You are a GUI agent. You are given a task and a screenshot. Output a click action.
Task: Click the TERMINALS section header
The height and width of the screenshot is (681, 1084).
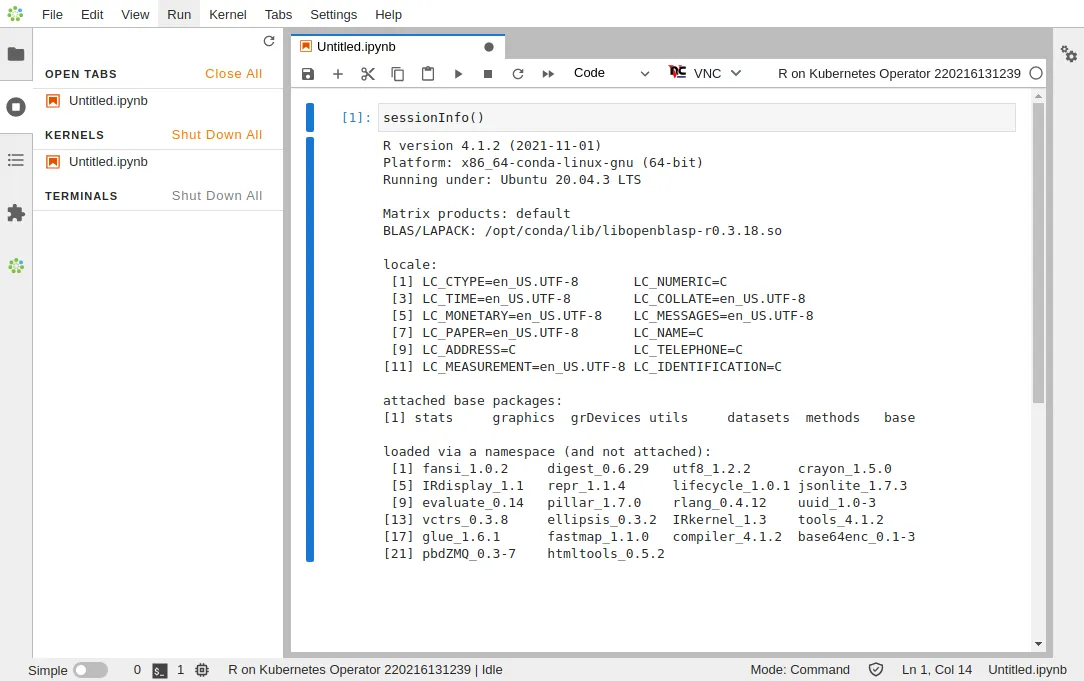point(82,196)
